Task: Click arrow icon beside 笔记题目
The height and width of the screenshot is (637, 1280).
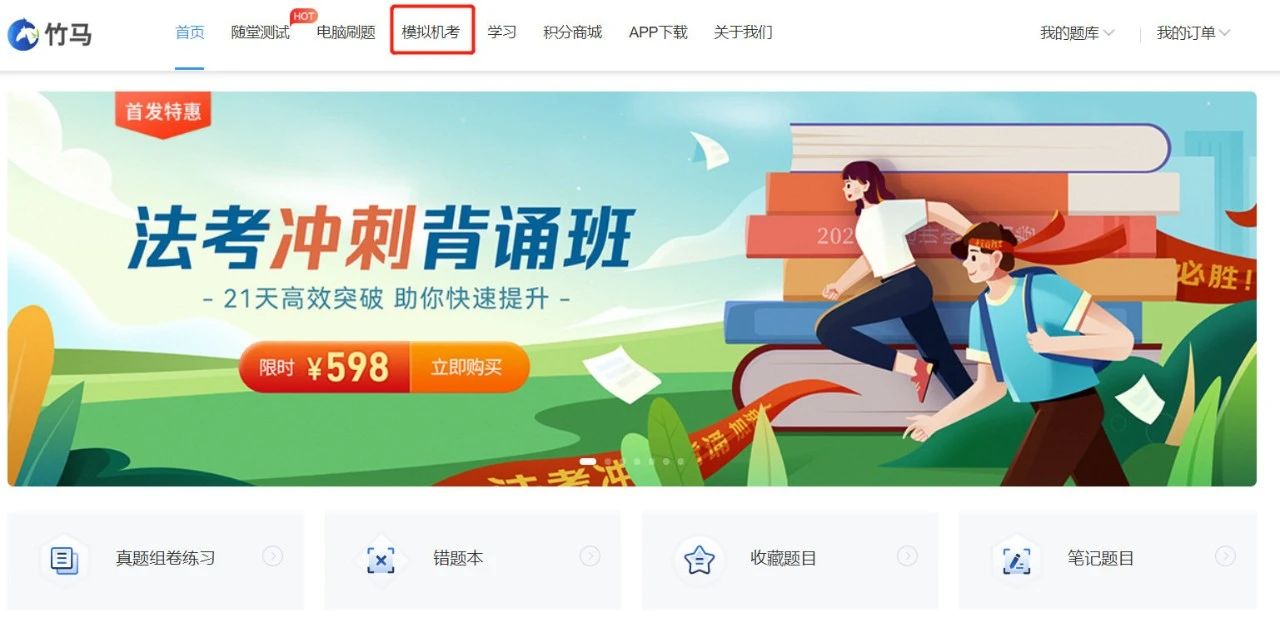Action: click(1225, 556)
